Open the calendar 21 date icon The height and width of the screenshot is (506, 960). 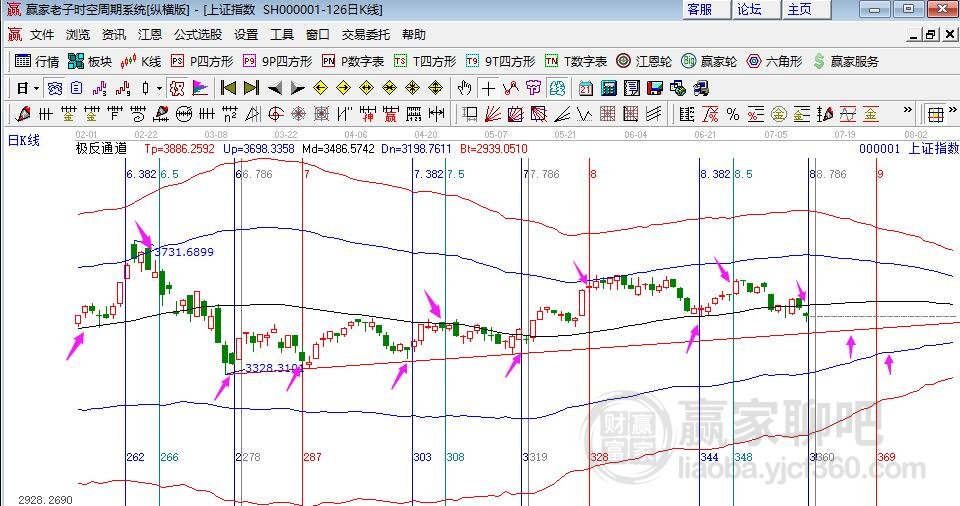pyautogui.click(x=585, y=88)
